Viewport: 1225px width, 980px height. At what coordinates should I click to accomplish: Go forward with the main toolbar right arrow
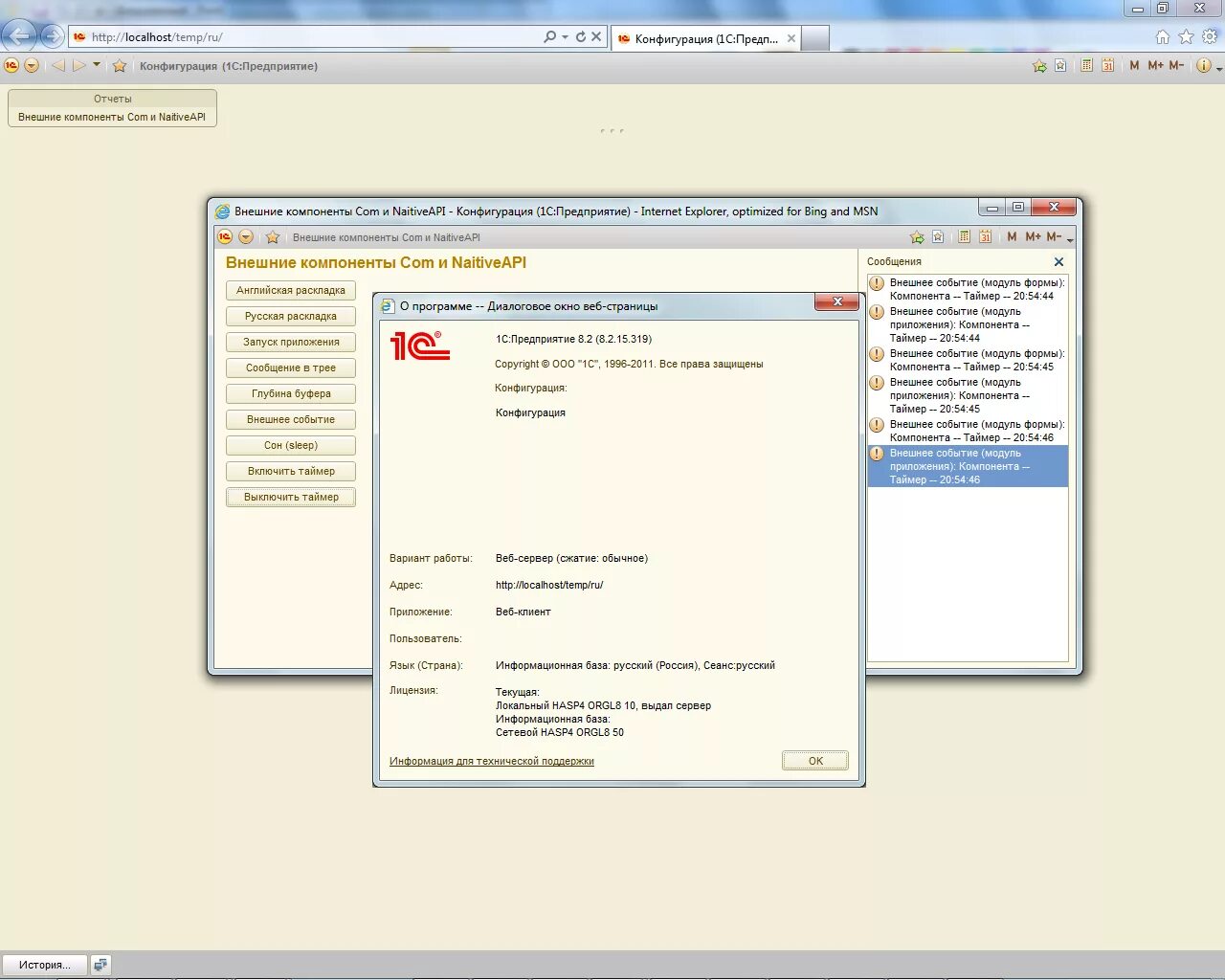click(78, 66)
